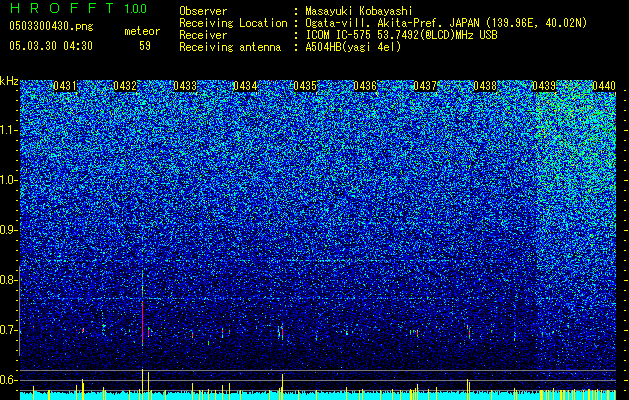629x400 pixels.
Task: Click the Receiving Location label
Action: tap(233, 23)
